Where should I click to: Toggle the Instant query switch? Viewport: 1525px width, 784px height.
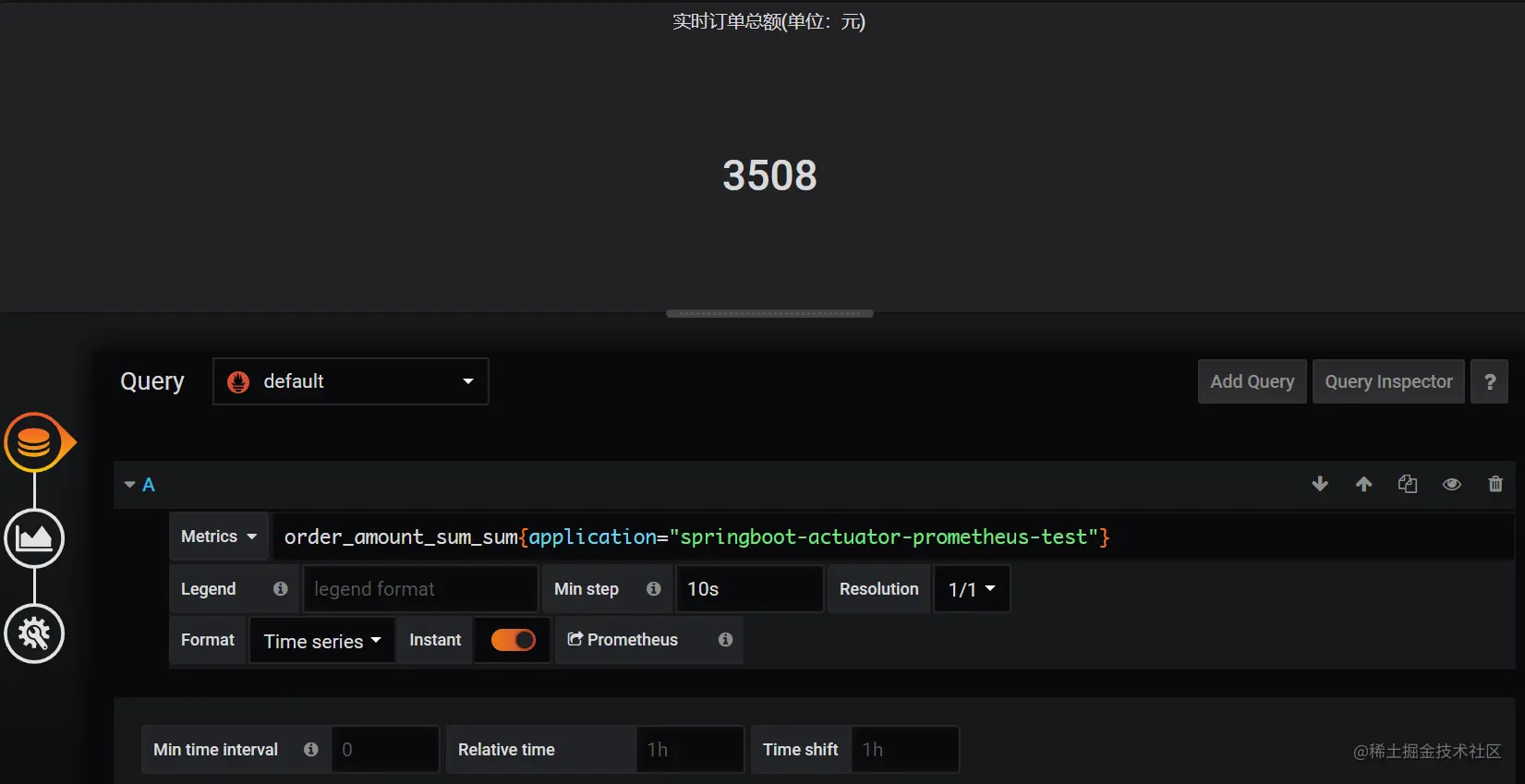pos(513,639)
